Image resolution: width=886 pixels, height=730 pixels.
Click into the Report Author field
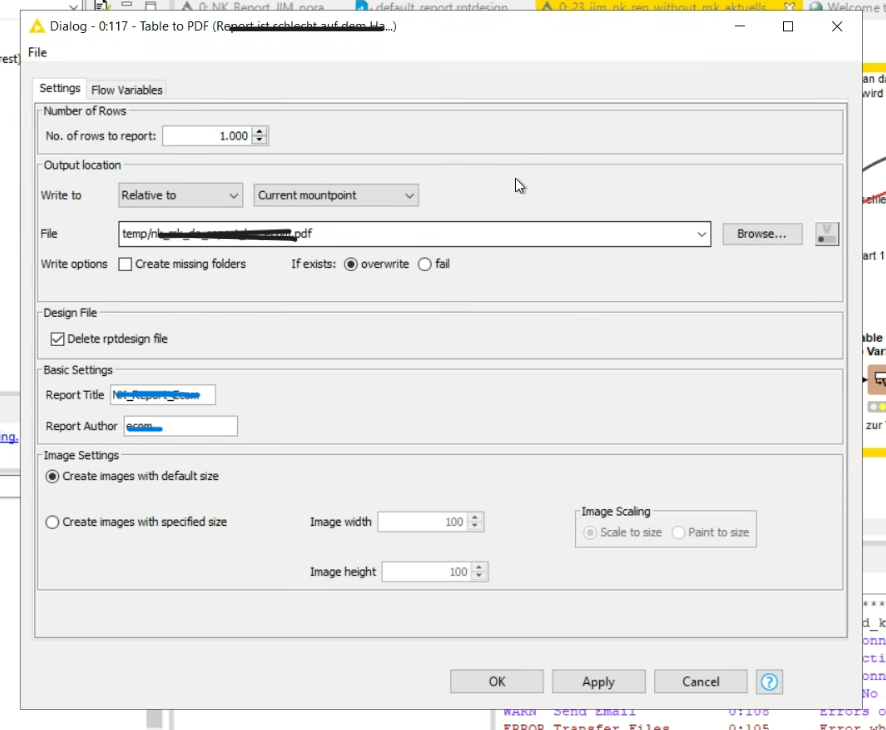(180, 426)
